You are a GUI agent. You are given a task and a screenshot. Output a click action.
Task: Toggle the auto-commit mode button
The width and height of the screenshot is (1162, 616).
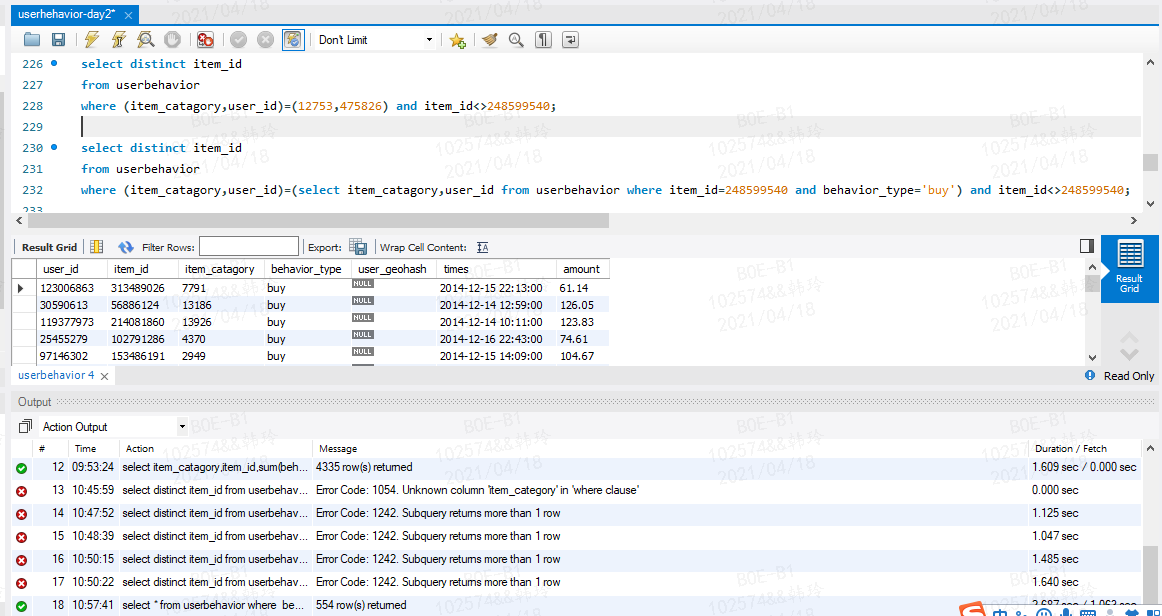tap(293, 40)
